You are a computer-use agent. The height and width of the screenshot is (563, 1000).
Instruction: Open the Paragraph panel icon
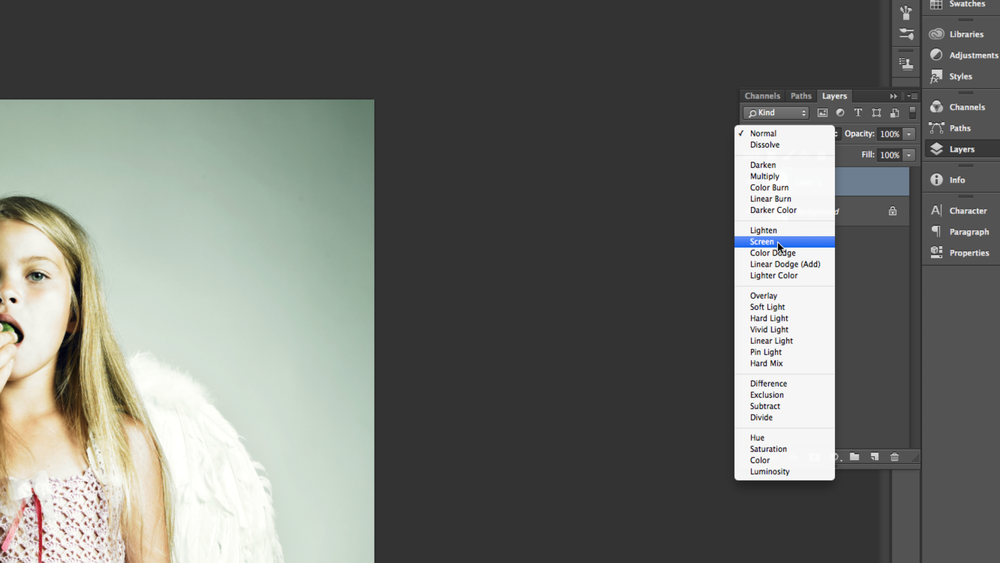coord(936,231)
